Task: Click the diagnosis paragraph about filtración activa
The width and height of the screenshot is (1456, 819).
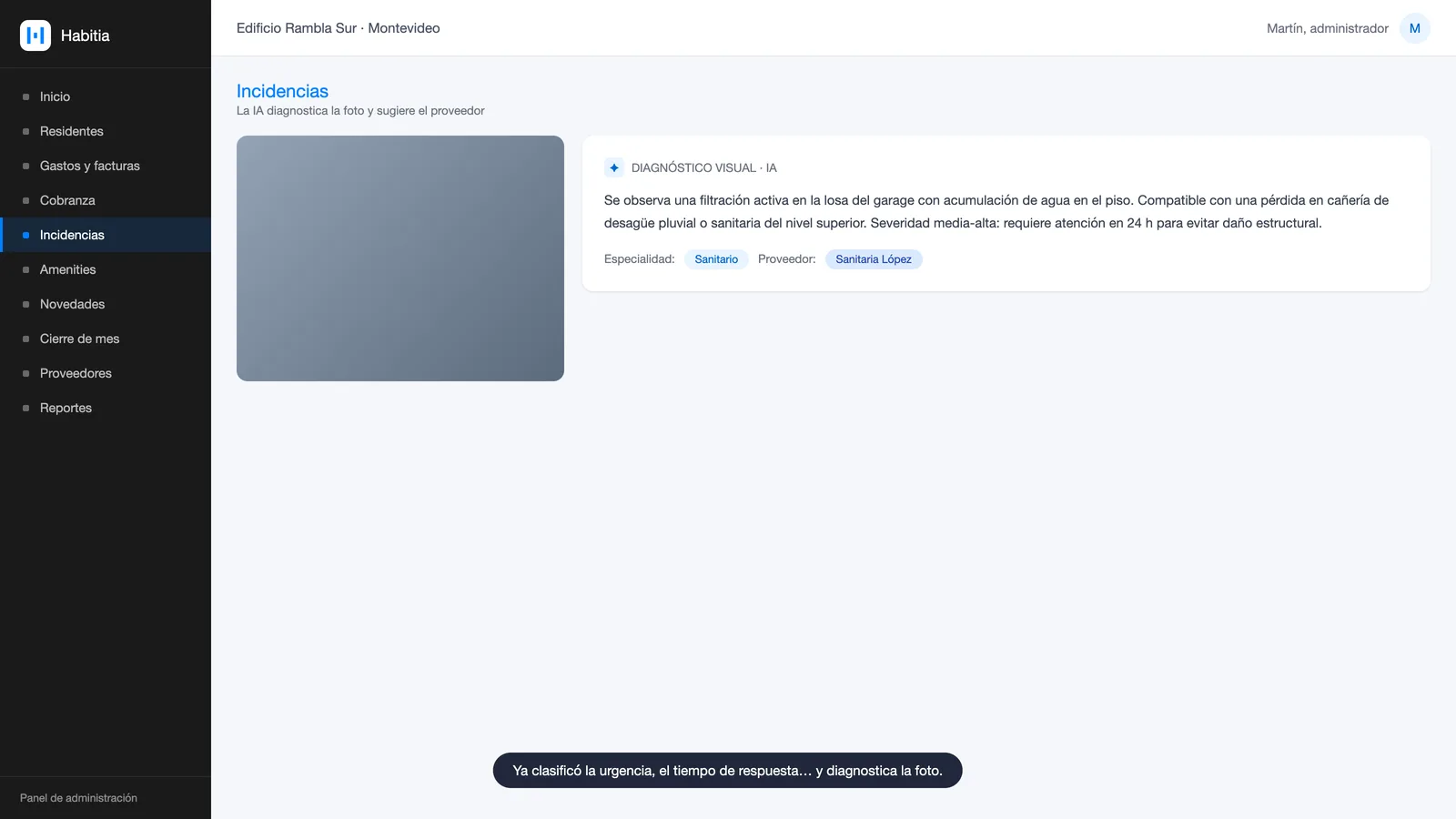Action: (x=996, y=211)
